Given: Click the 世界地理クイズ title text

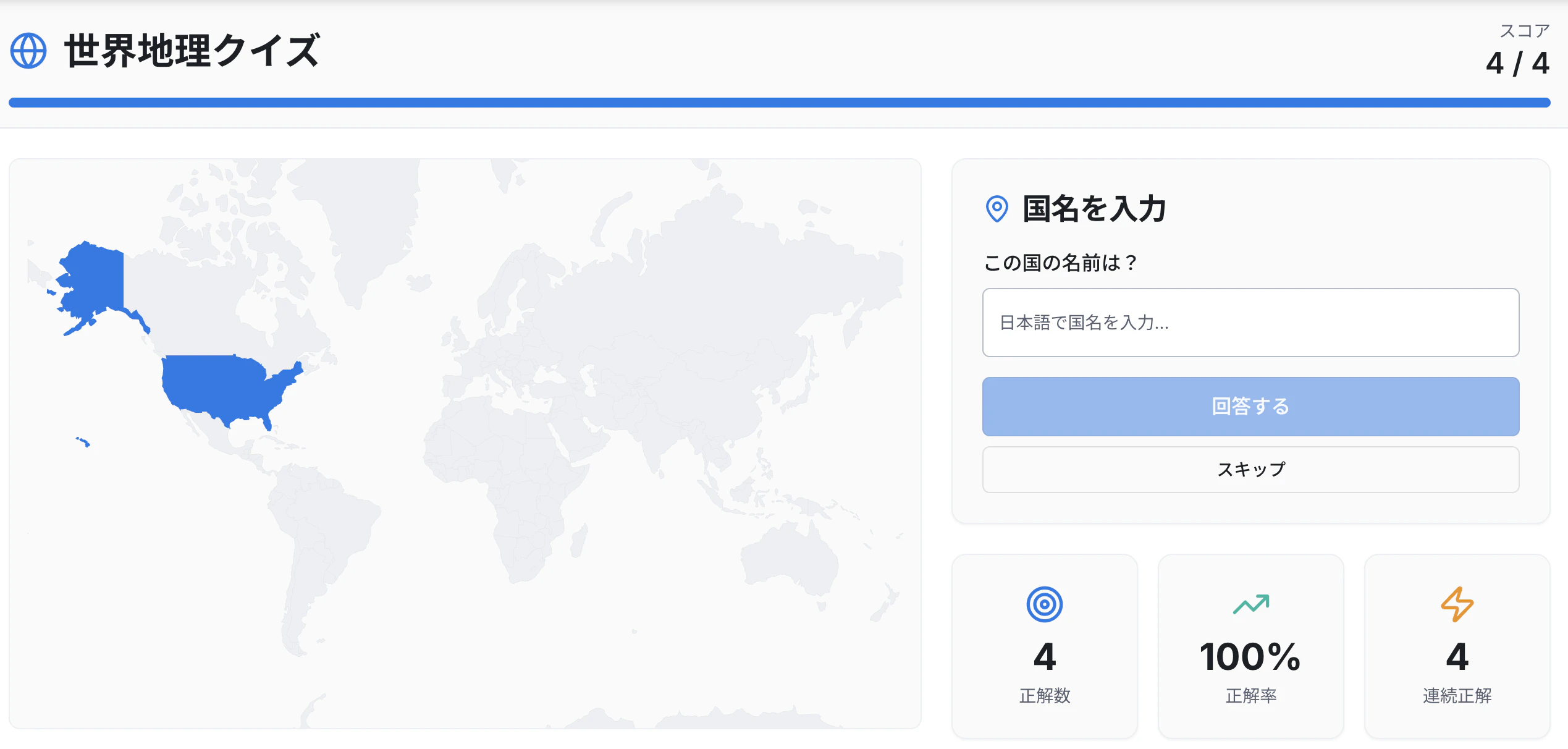Looking at the screenshot, I should [x=192, y=51].
